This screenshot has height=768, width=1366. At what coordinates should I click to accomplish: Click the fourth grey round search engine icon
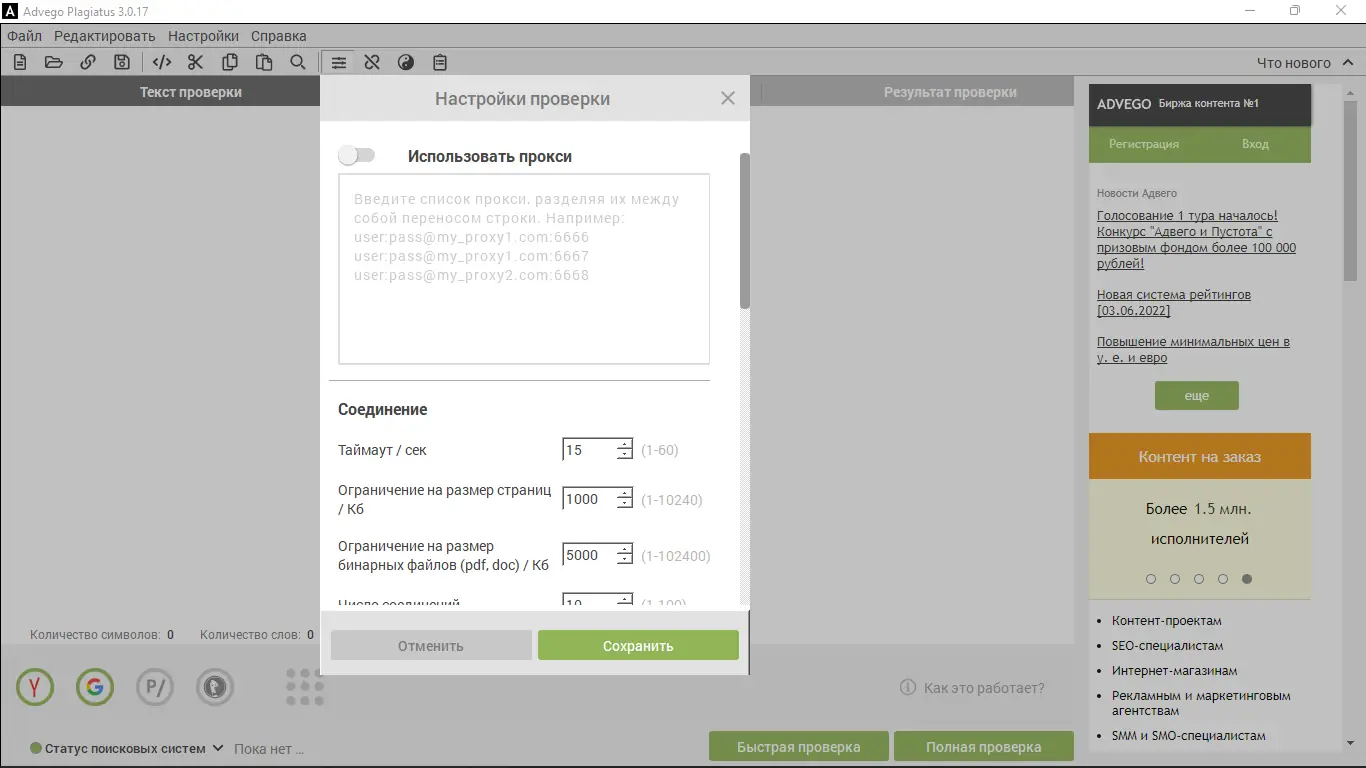pos(215,686)
